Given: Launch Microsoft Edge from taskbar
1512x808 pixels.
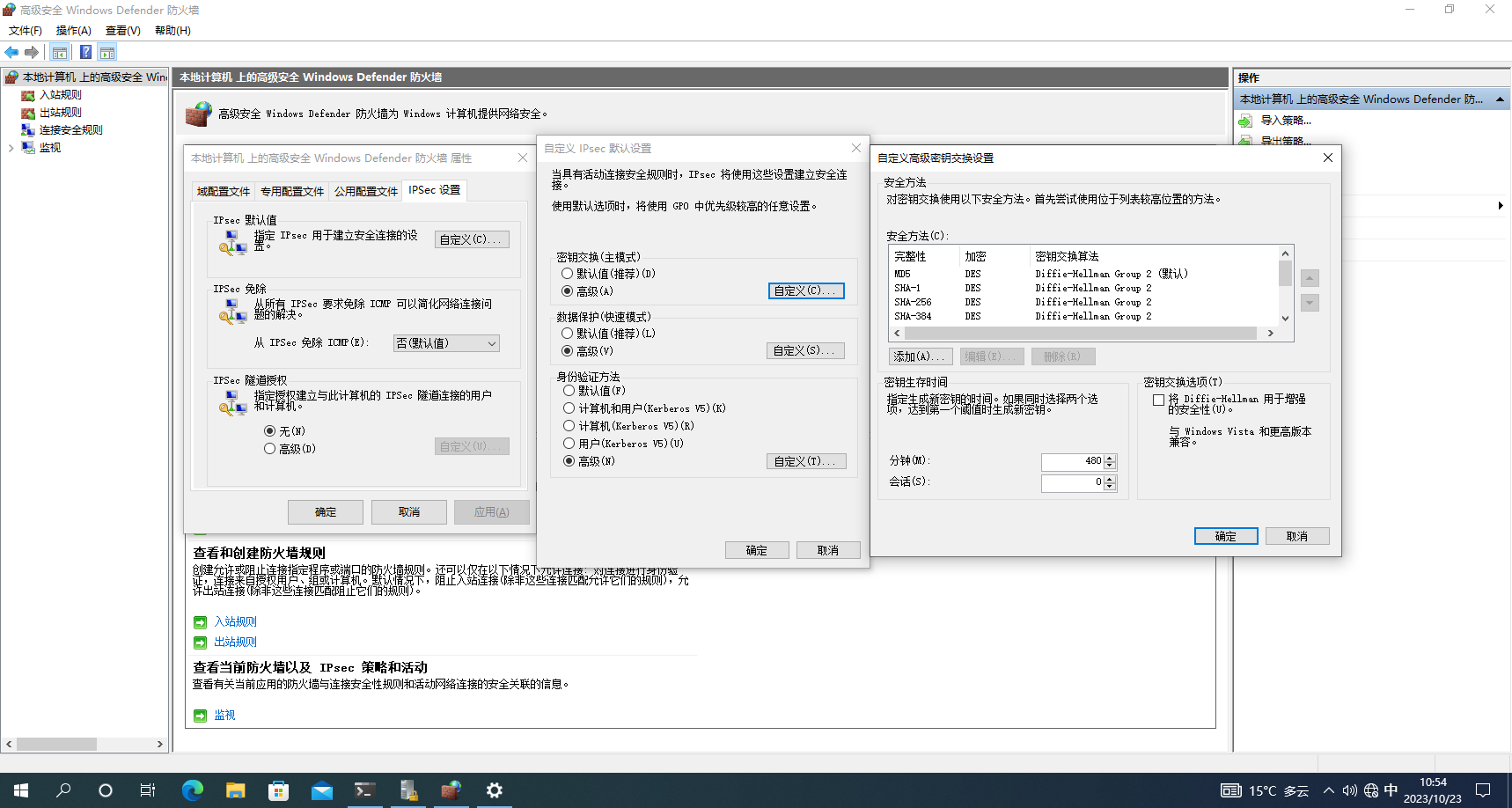Looking at the screenshot, I should pyautogui.click(x=192, y=790).
